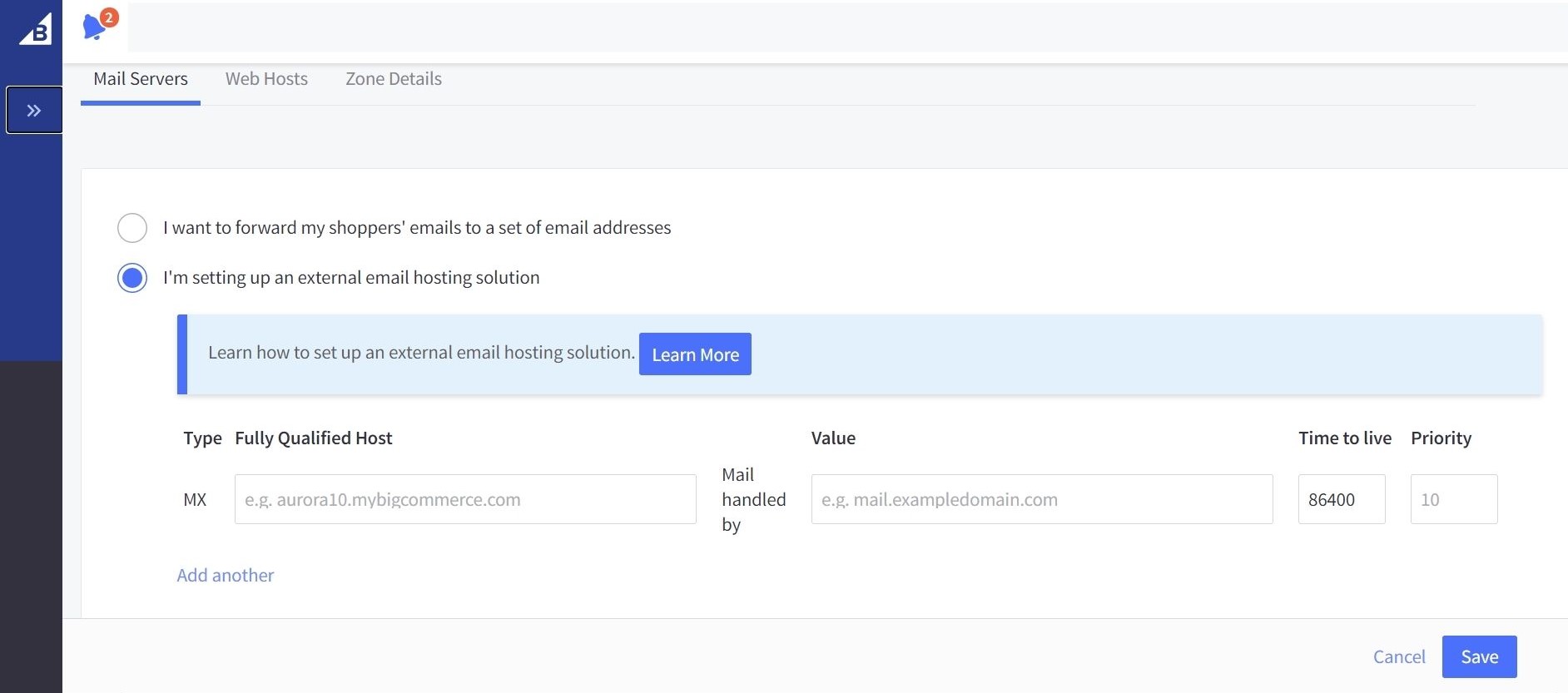Click the 'I'm setting up an external' label

click(351, 278)
